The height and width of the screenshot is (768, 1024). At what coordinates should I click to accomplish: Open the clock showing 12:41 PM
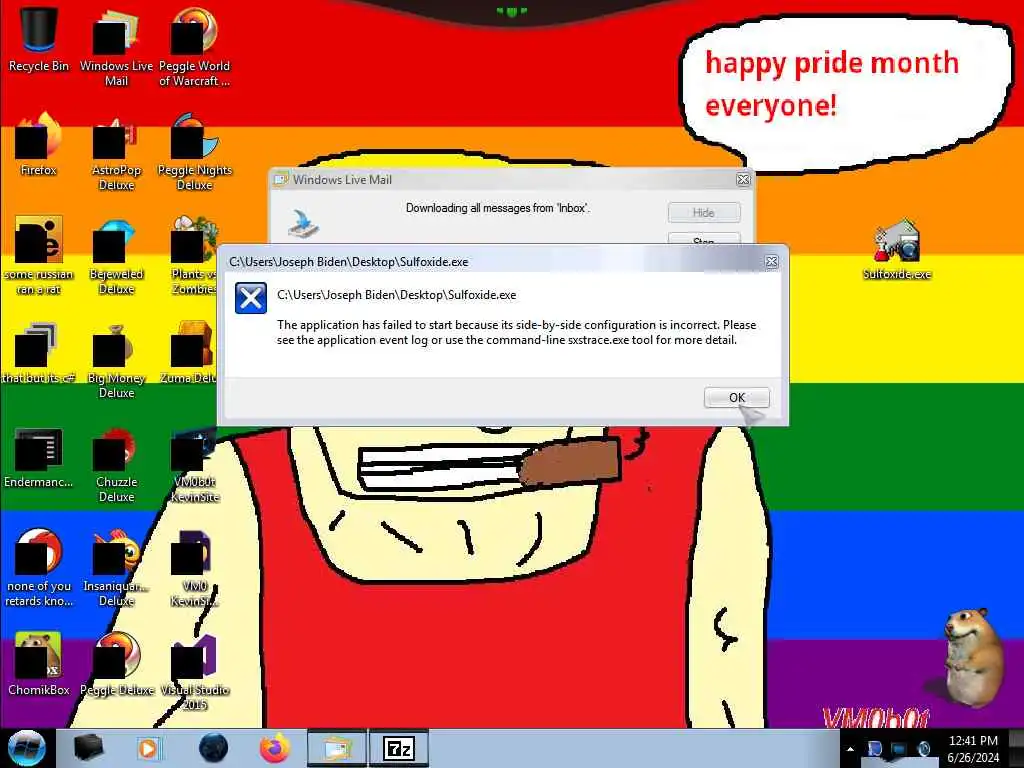973,749
